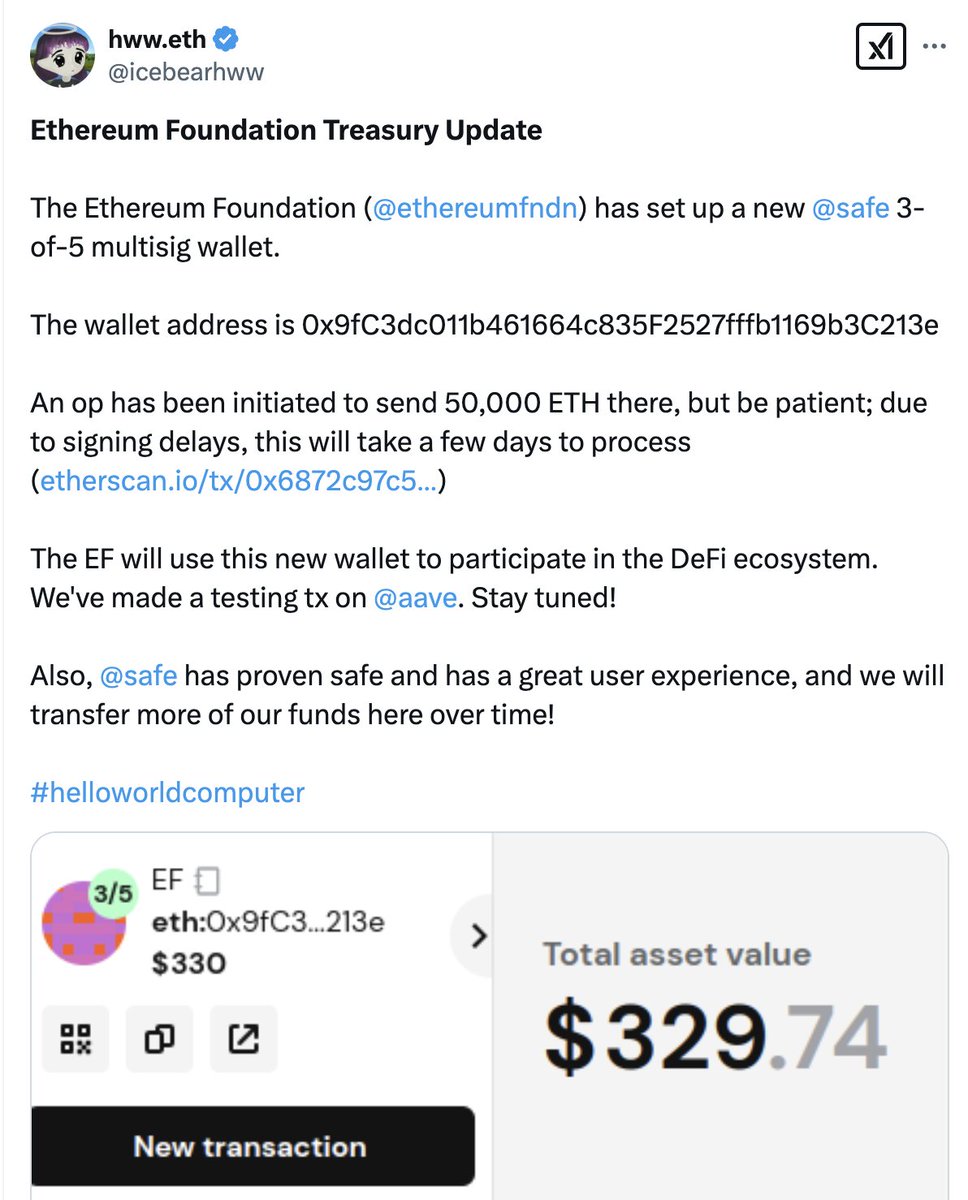Expand the Safe sidebar chevron arrow
968x1200 pixels.
(x=478, y=936)
